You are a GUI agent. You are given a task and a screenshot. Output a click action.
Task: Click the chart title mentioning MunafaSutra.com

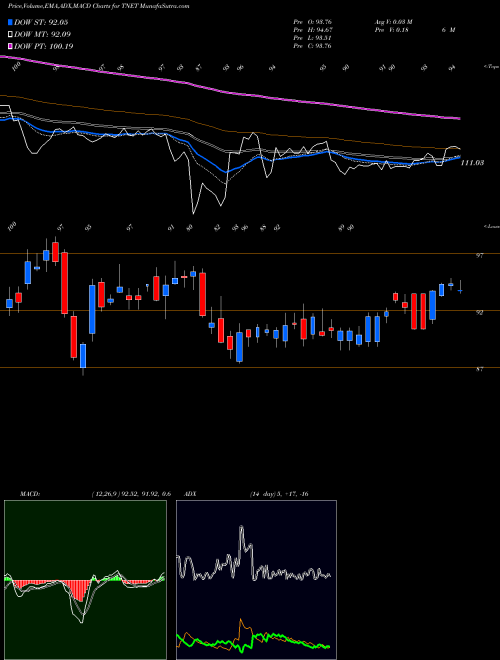click(98, 6)
